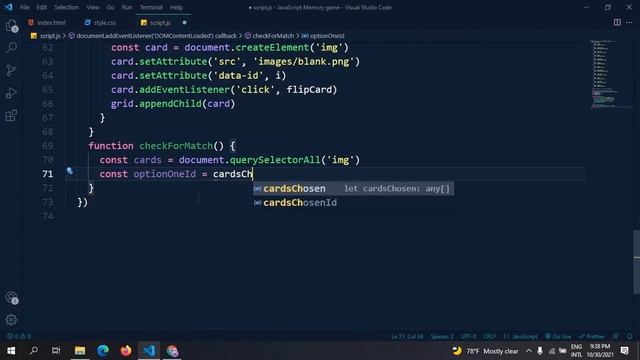Open the File menu

pyautogui.click(x=24, y=7)
